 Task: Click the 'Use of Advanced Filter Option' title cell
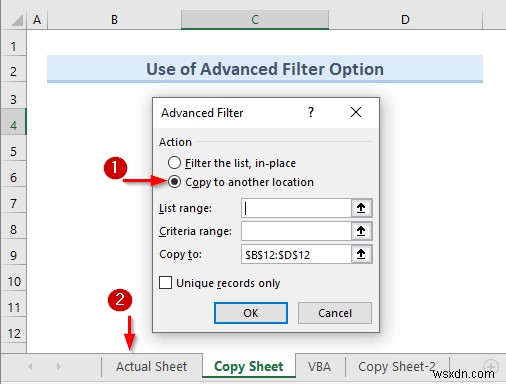point(265,69)
